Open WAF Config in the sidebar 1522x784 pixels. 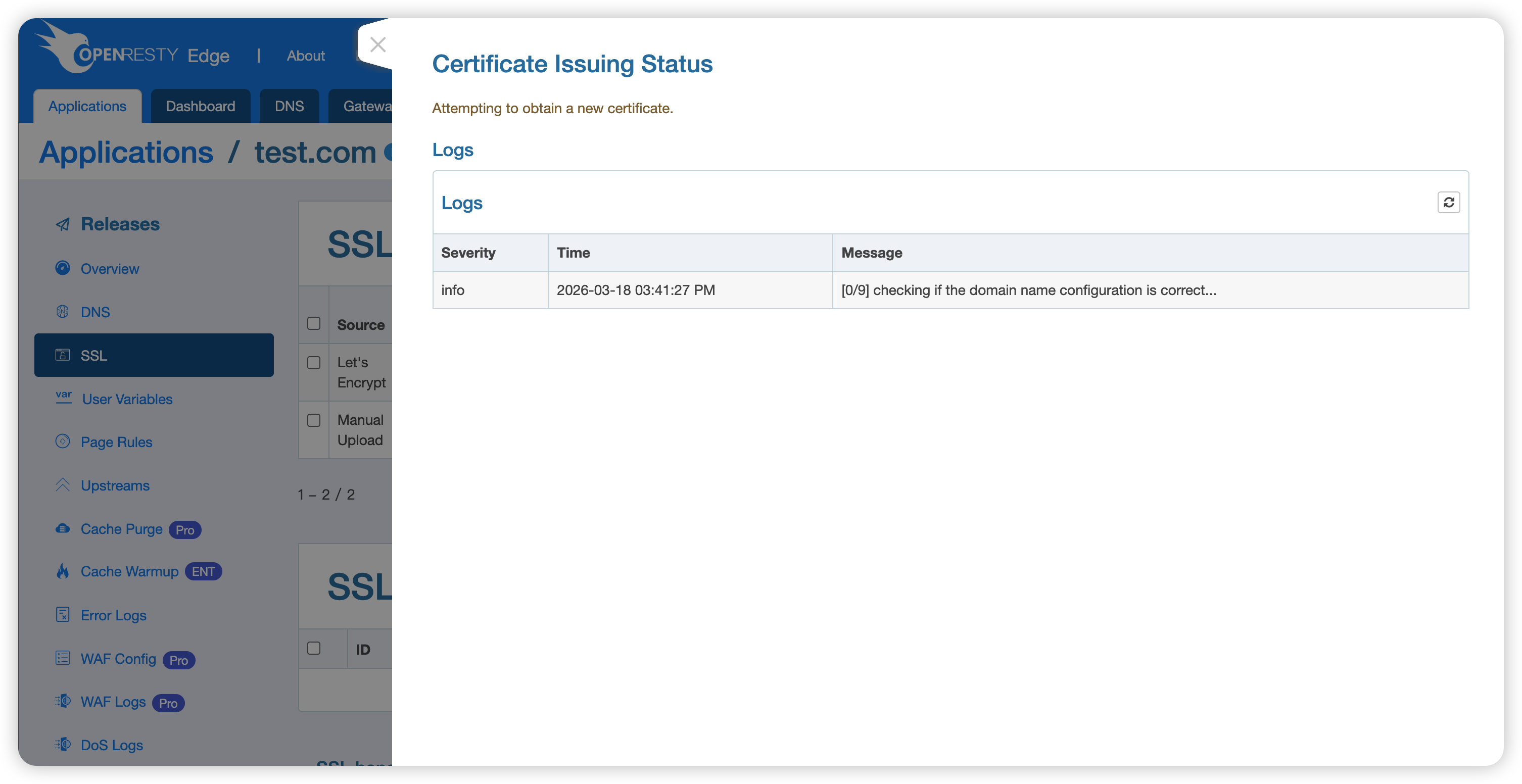118,659
